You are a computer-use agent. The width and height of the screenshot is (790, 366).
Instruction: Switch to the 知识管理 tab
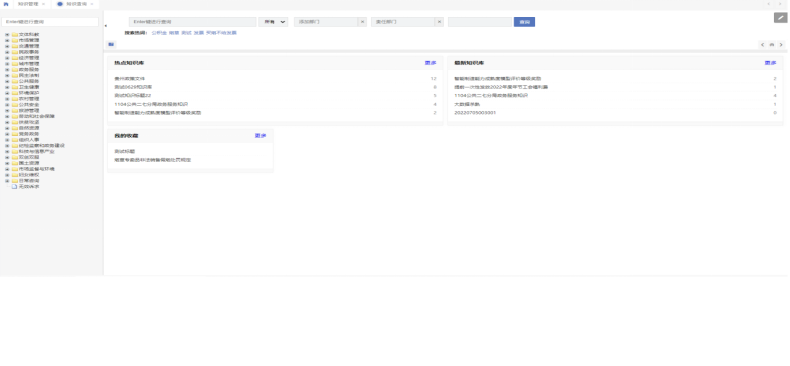point(28,4)
